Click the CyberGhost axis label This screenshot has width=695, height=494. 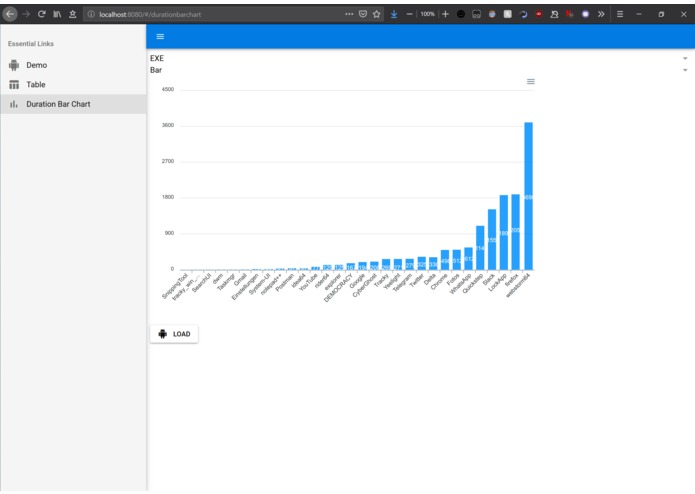(x=365, y=286)
